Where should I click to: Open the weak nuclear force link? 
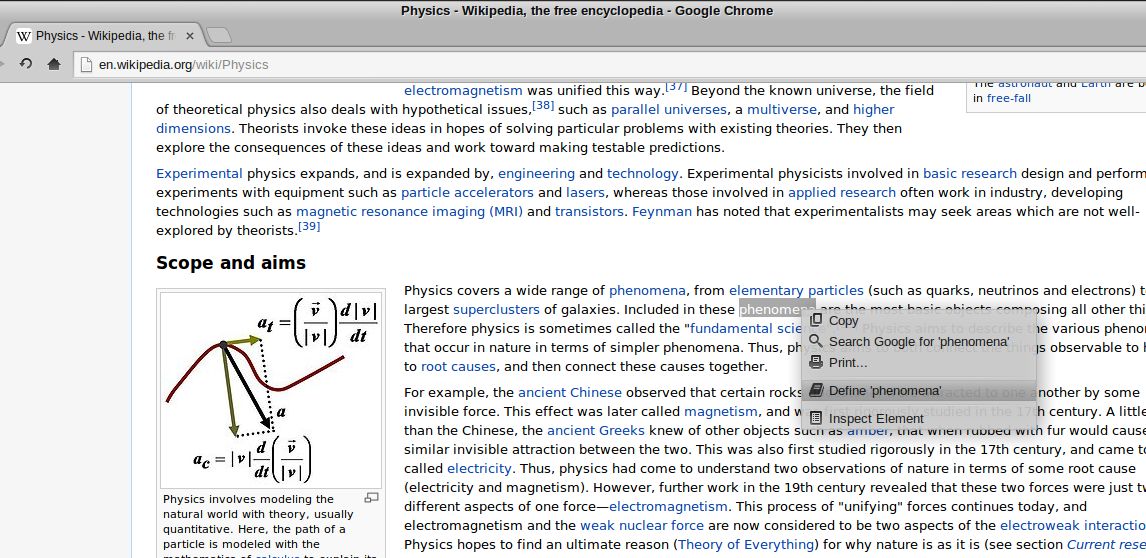[642, 525]
